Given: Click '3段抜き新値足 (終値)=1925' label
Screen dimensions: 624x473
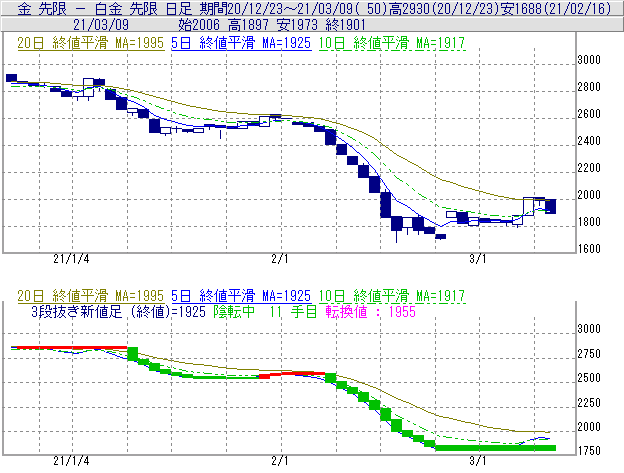Looking at the screenshot, I should coord(119,311).
